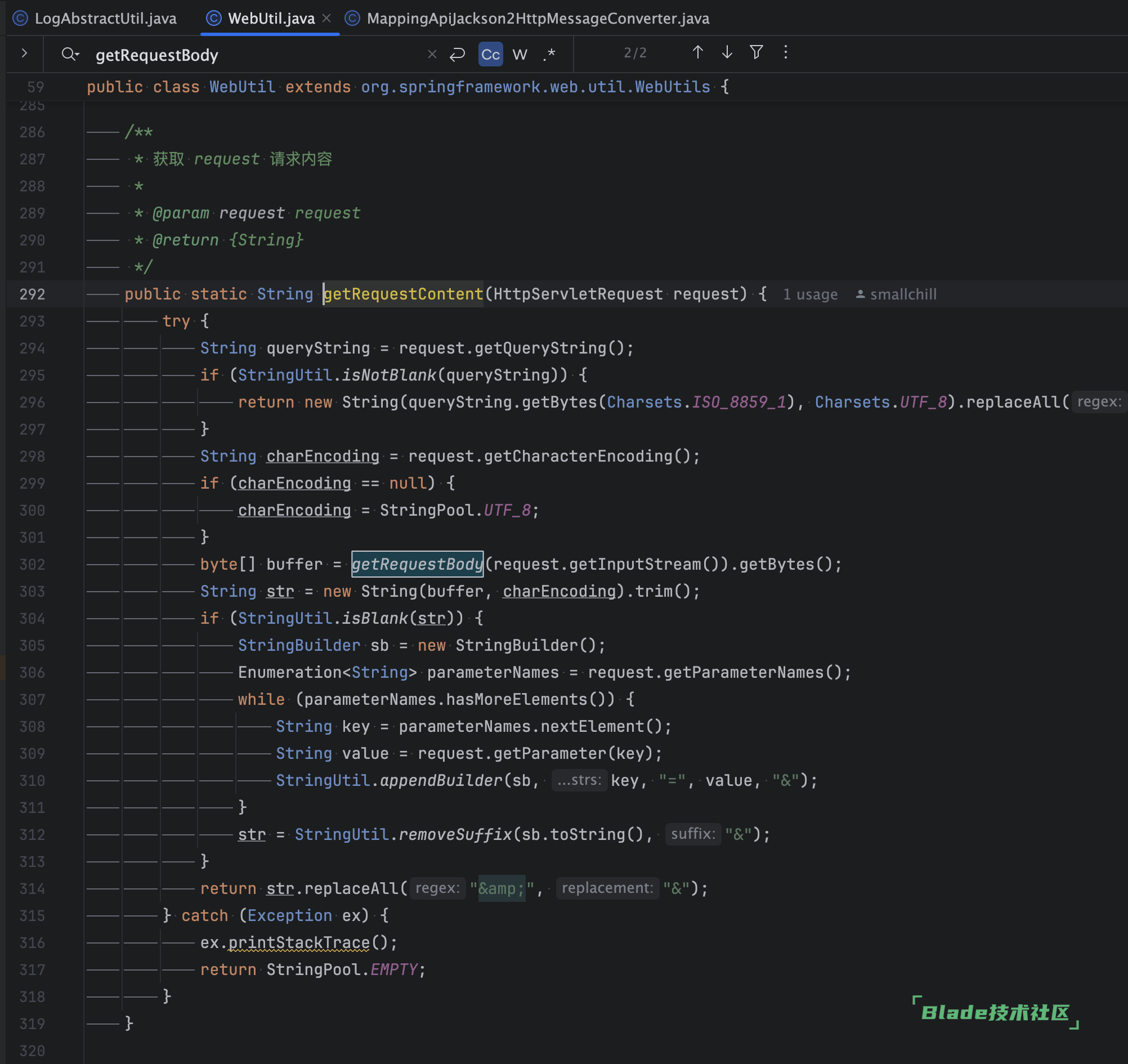Open the search more options menu
Image resolution: width=1128 pixels, height=1064 pixels.
click(786, 52)
